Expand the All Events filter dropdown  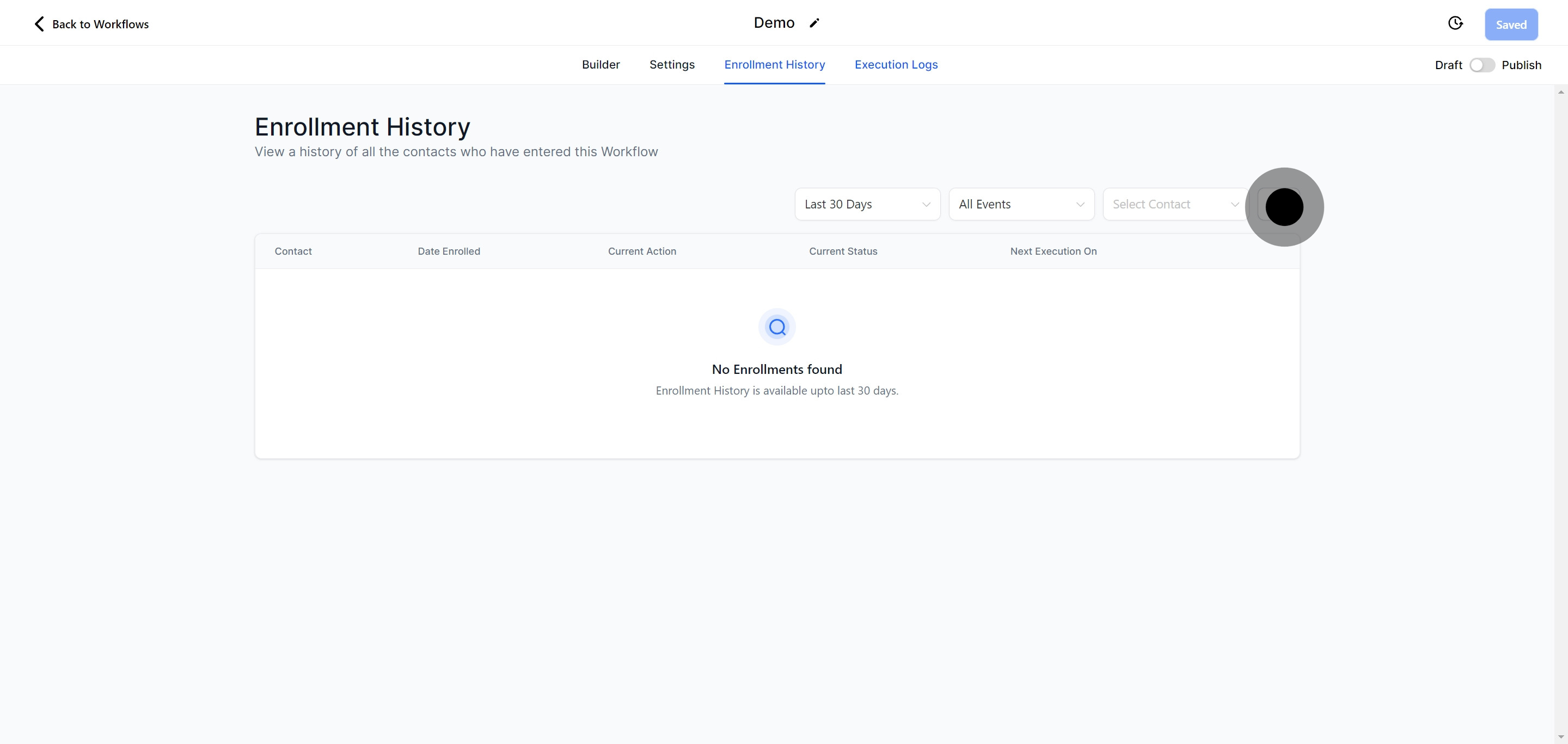pyautogui.click(x=1021, y=204)
